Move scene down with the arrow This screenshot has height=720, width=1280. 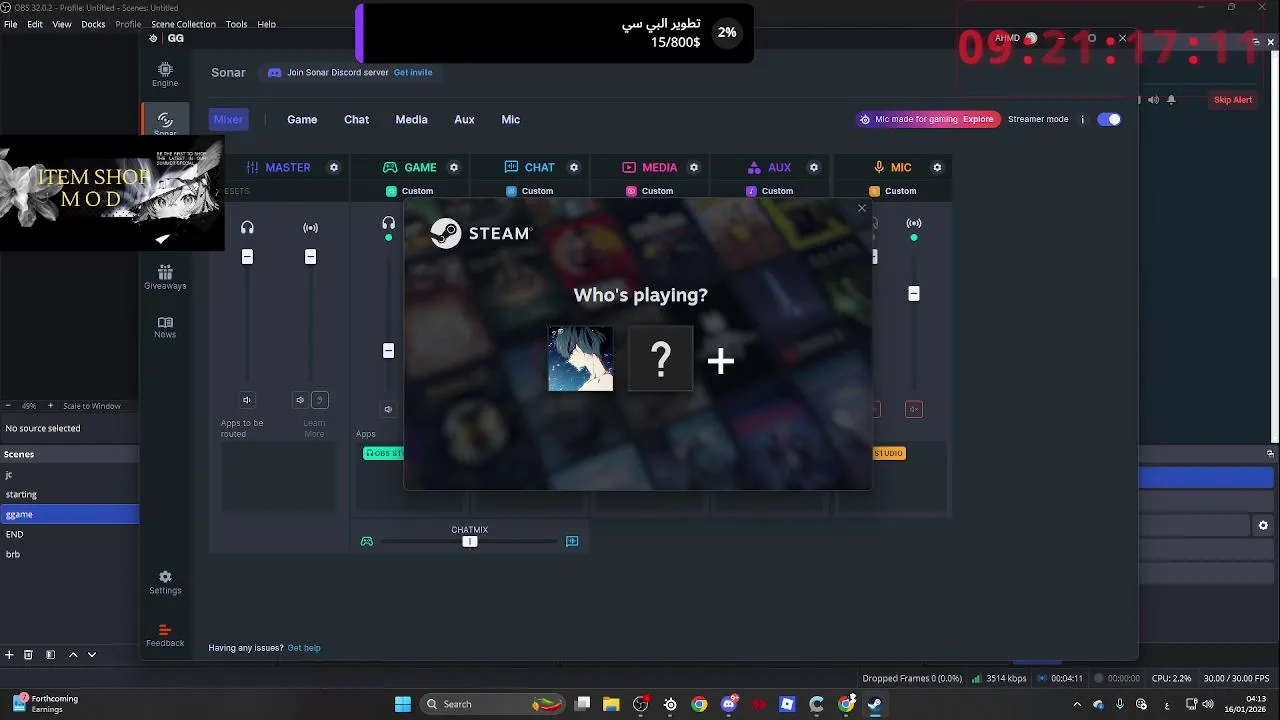[92, 655]
